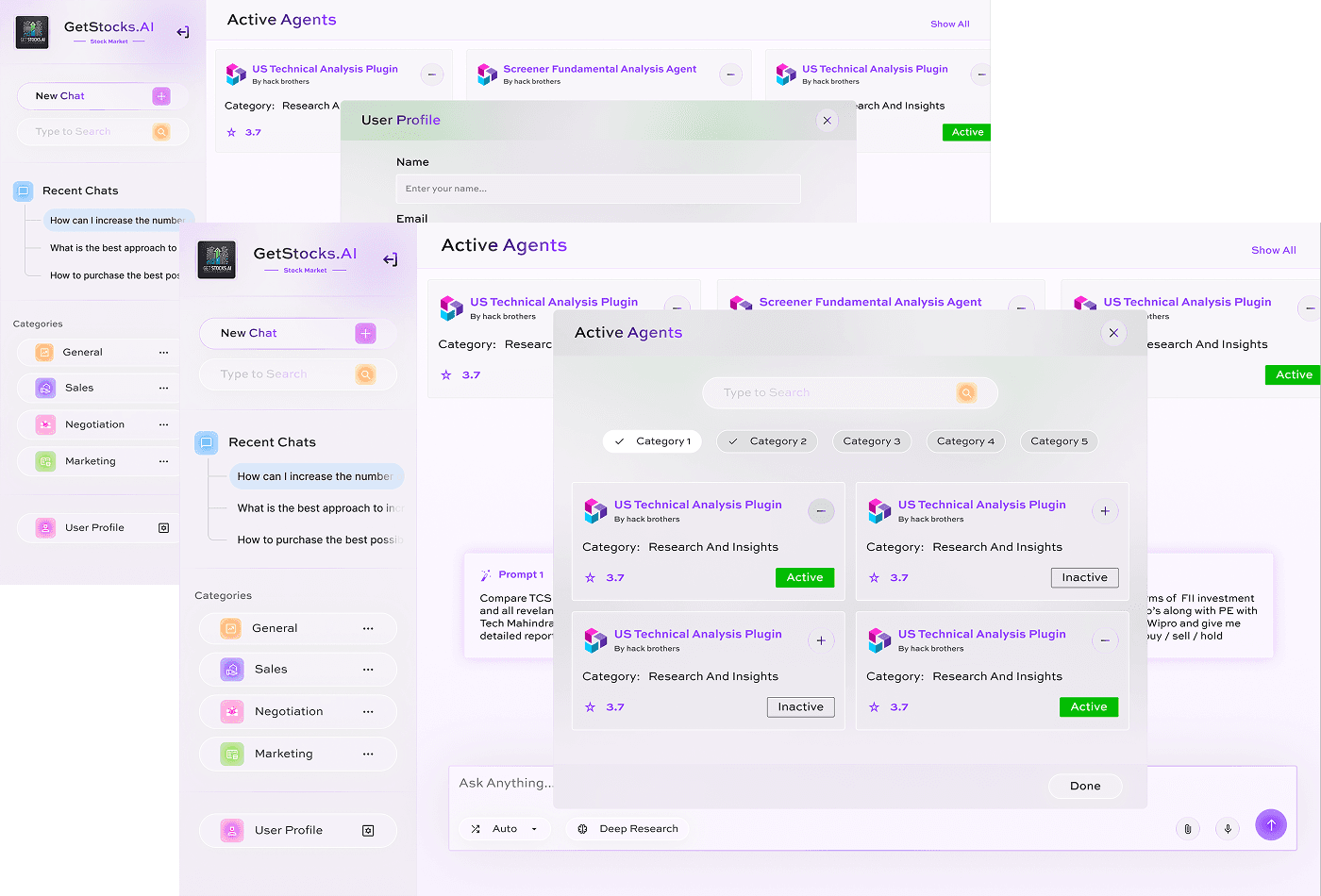The image size is (1321, 896).
Task: Open the Prompt 1 suggestion card
Action: coord(510,605)
